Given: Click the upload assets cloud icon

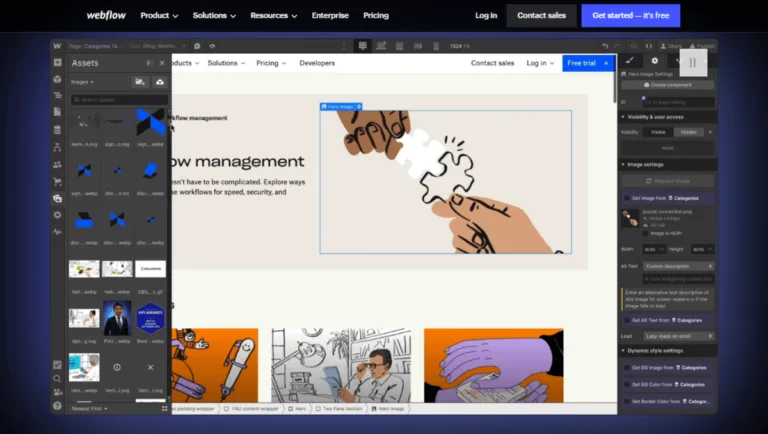Looking at the screenshot, I should [x=160, y=82].
